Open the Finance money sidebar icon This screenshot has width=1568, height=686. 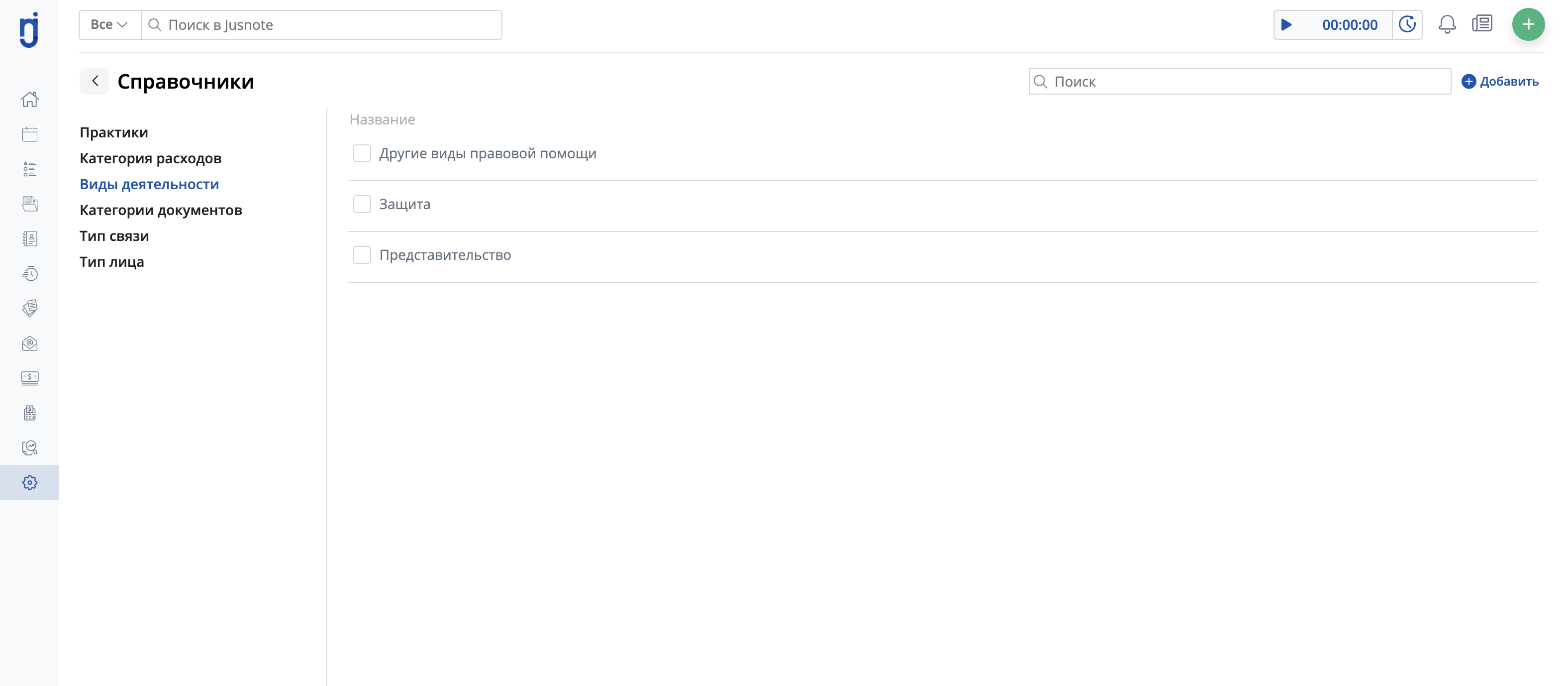pyautogui.click(x=29, y=378)
